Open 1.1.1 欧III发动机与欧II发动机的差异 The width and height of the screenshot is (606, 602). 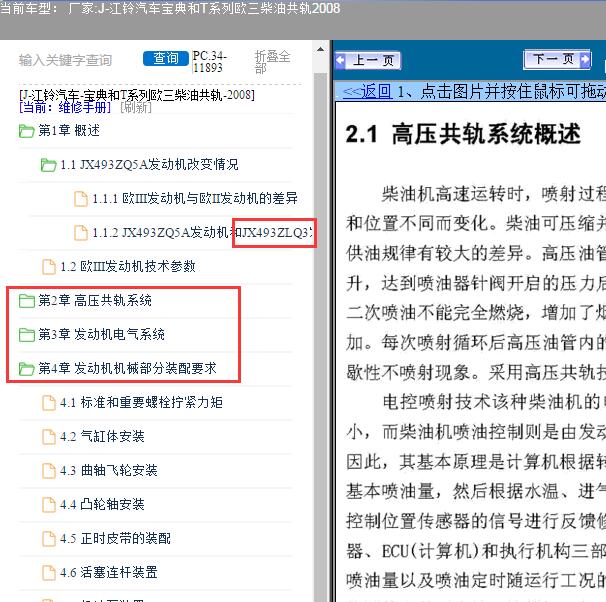pos(195,199)
